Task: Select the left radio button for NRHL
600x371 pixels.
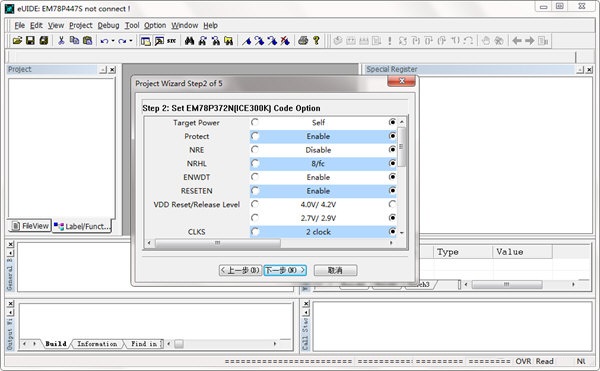Action: pos(255,163)
